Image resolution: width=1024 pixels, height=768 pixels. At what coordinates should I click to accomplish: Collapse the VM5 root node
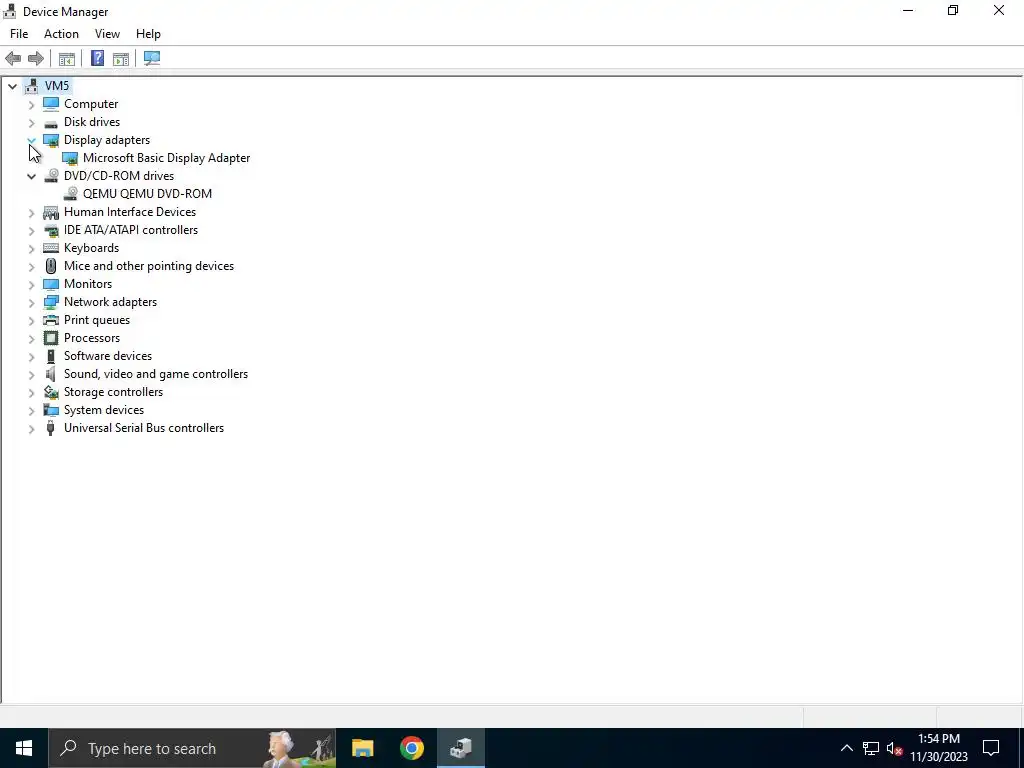point(12,86)
